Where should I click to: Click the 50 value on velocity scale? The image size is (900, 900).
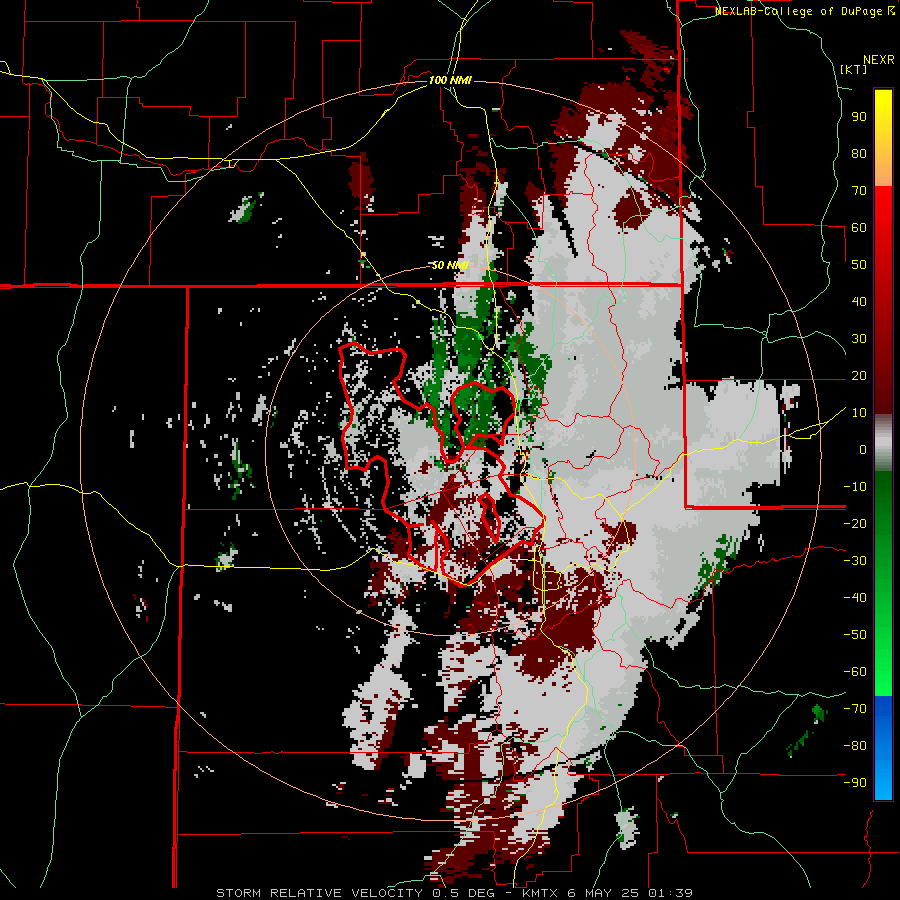pos(859,265)
